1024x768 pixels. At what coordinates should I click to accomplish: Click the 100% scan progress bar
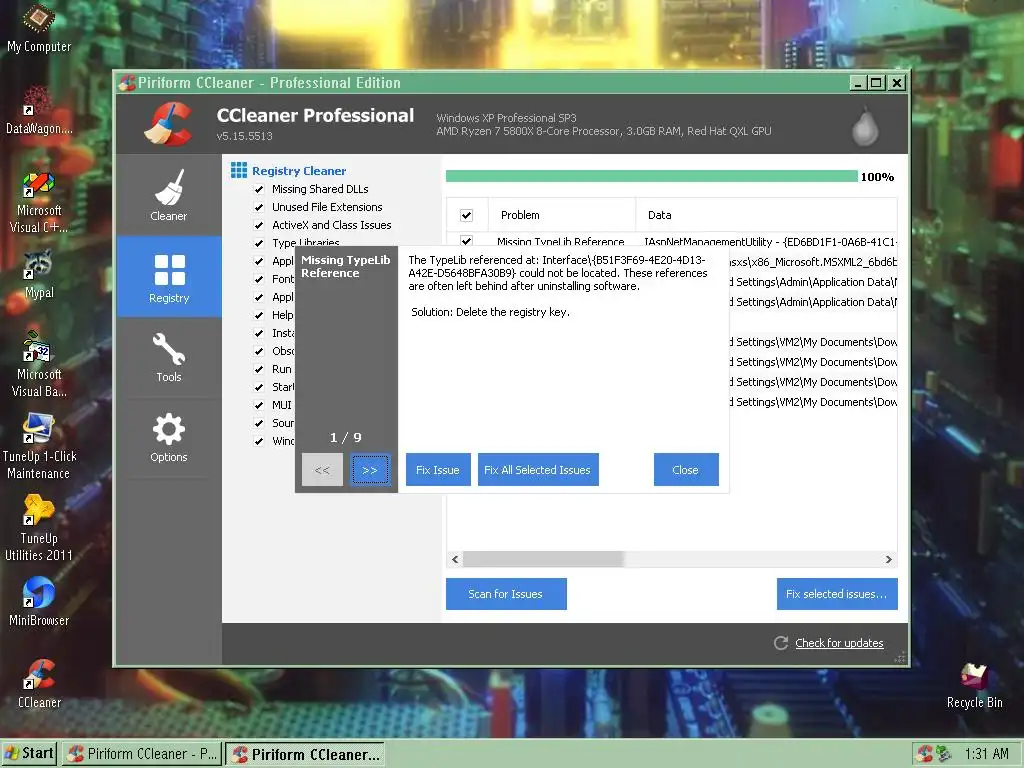pos(652,176)
